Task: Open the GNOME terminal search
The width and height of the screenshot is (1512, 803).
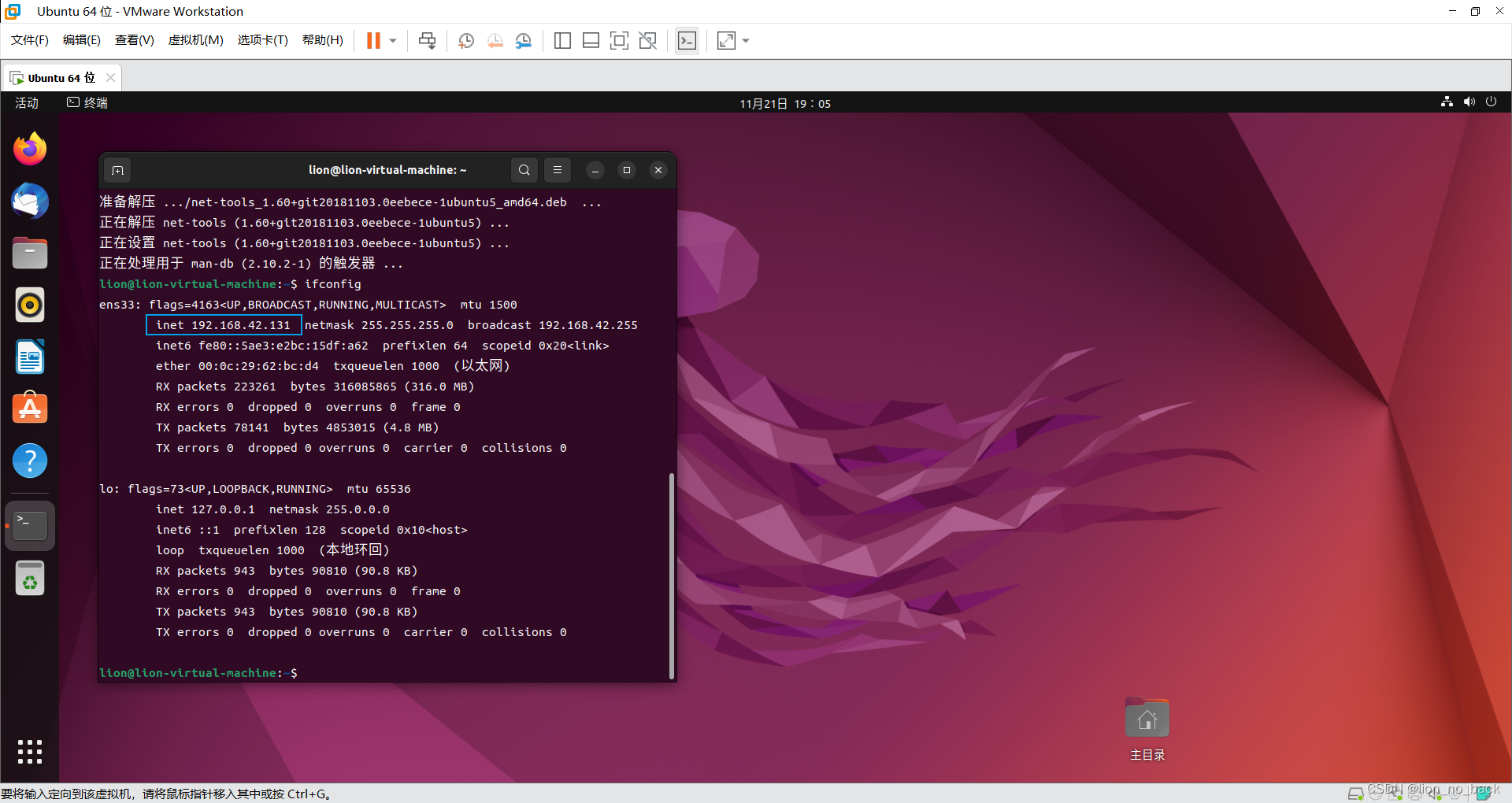Action: pyautogui.click(x=524, y=170)
